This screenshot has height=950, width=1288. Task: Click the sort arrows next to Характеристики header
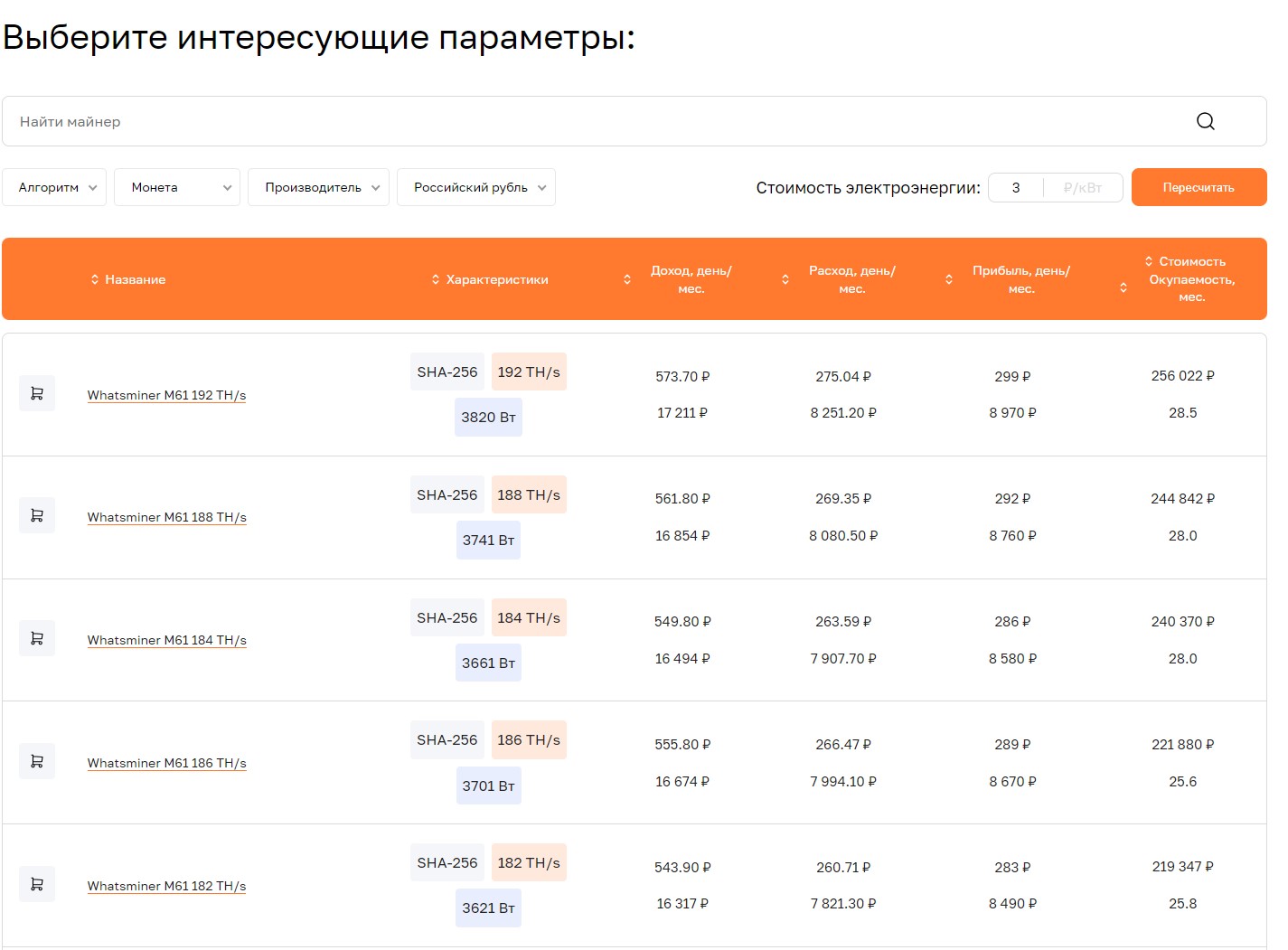[x=435, y=279]
